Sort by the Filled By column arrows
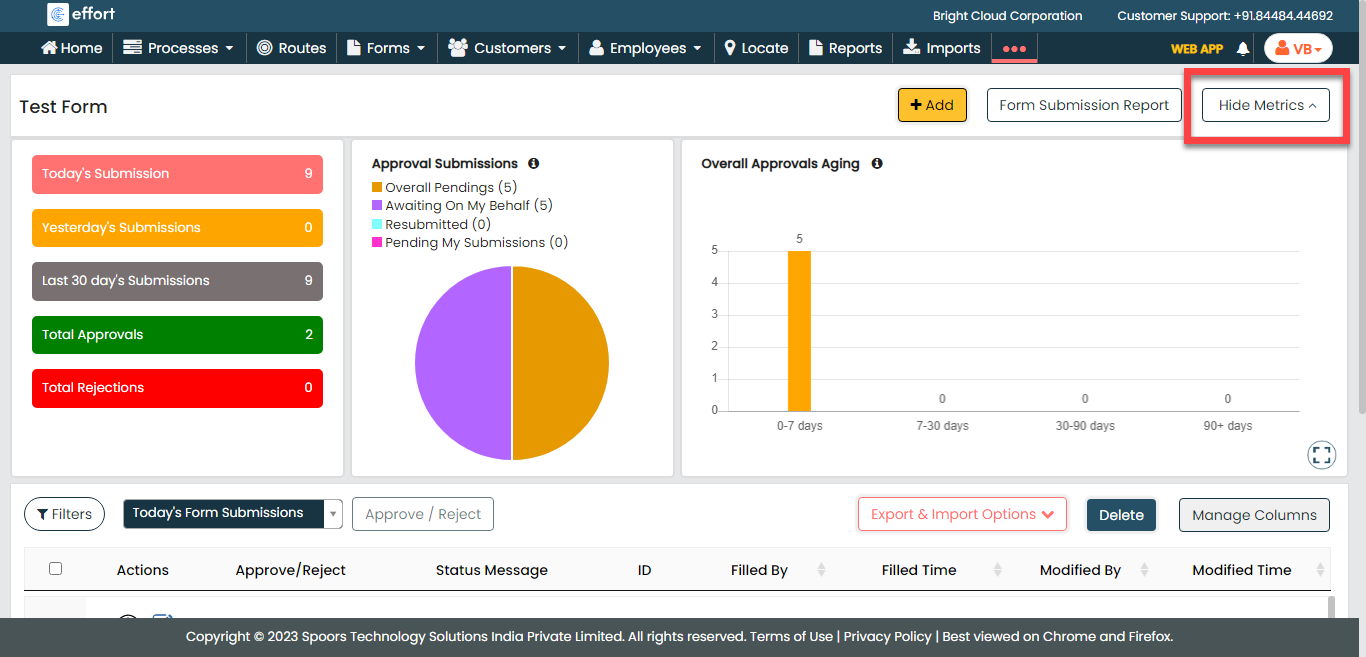The image size is (1366, 657). (821, 570)
